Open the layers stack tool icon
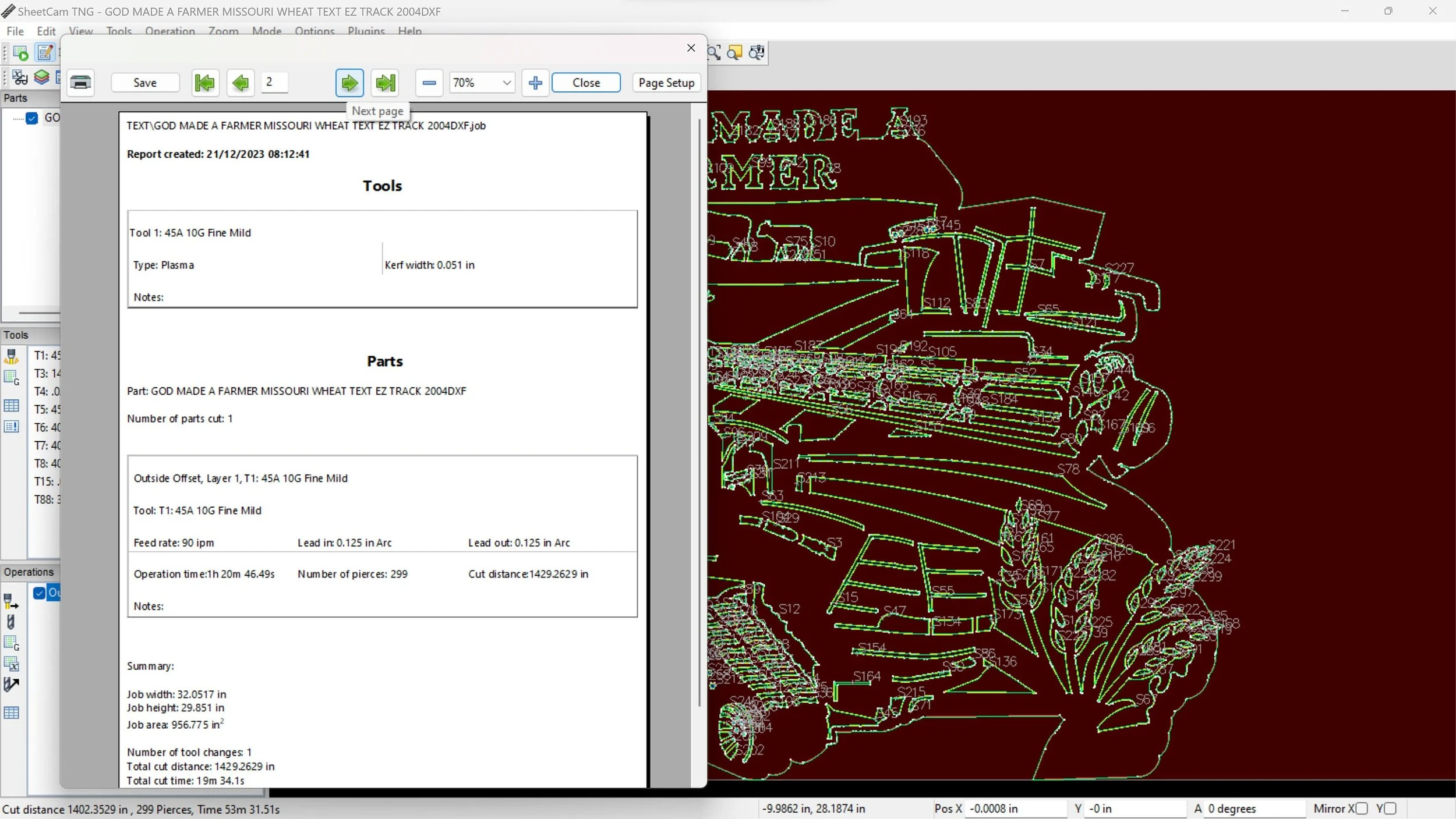Screen dimensions: 1456x819 [41, 77]
